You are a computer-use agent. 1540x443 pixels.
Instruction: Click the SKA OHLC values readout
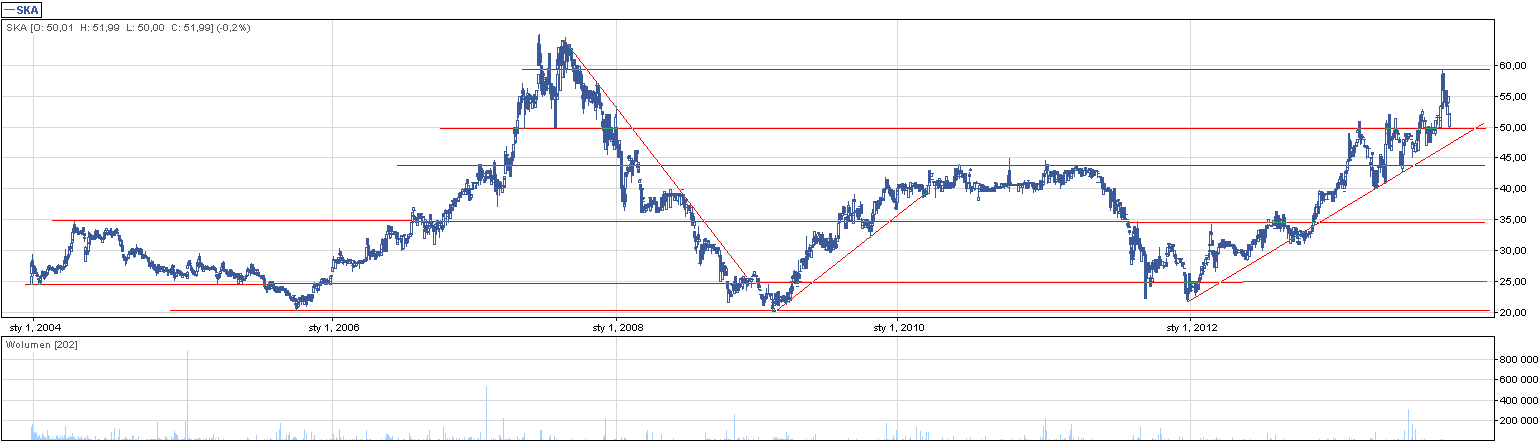pos(128,28)
